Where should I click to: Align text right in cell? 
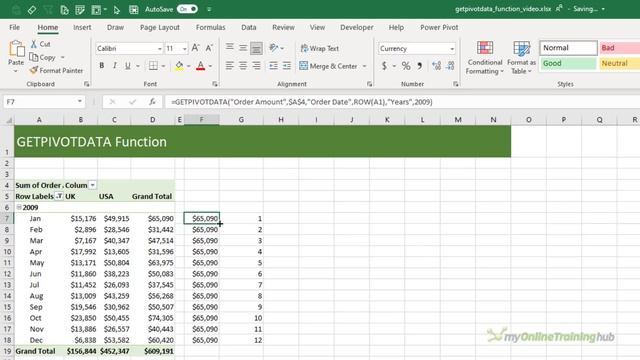coord(256,66)
